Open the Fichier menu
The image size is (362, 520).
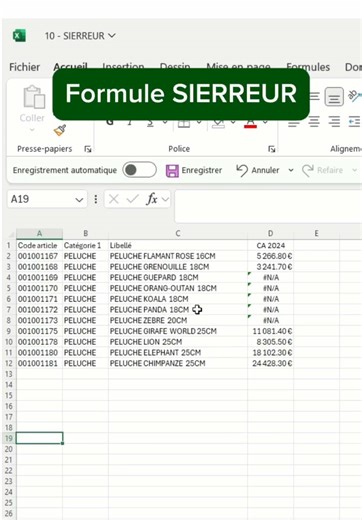(24, 67)
